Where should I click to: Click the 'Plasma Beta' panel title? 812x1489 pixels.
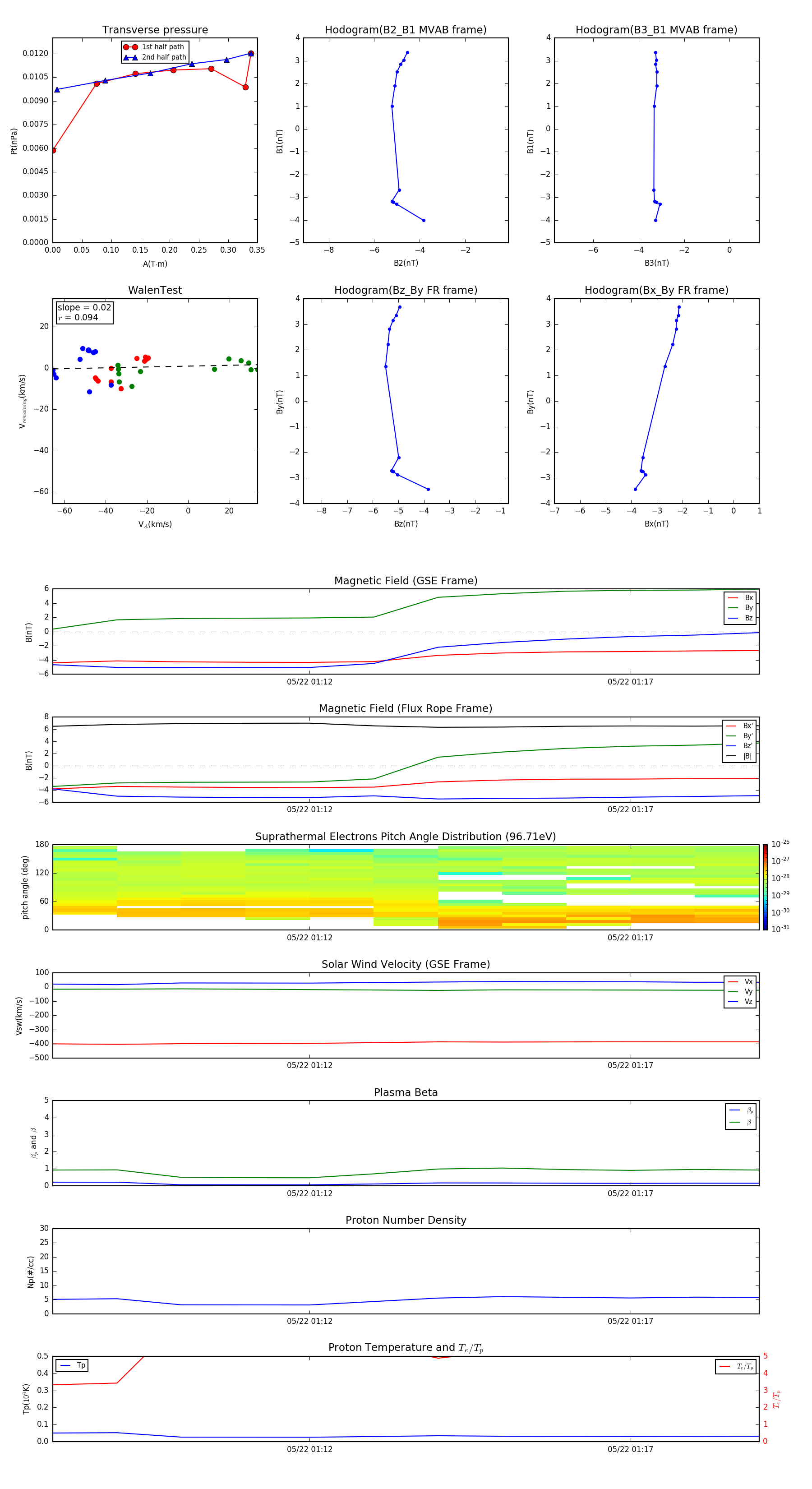[406, 1092]
